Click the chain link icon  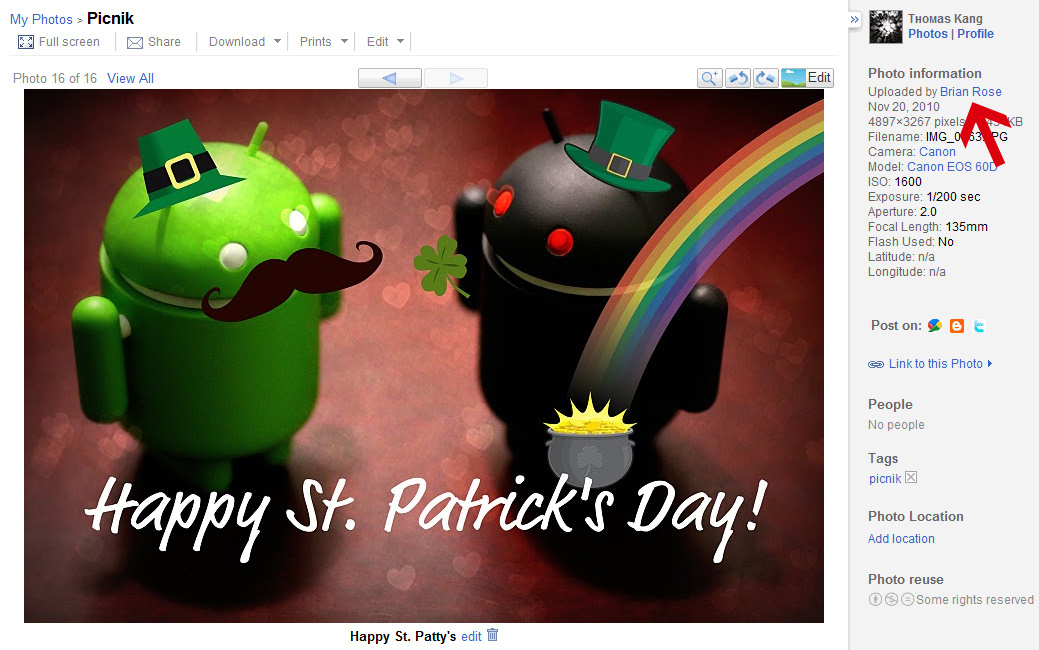[x=876, y=364]
